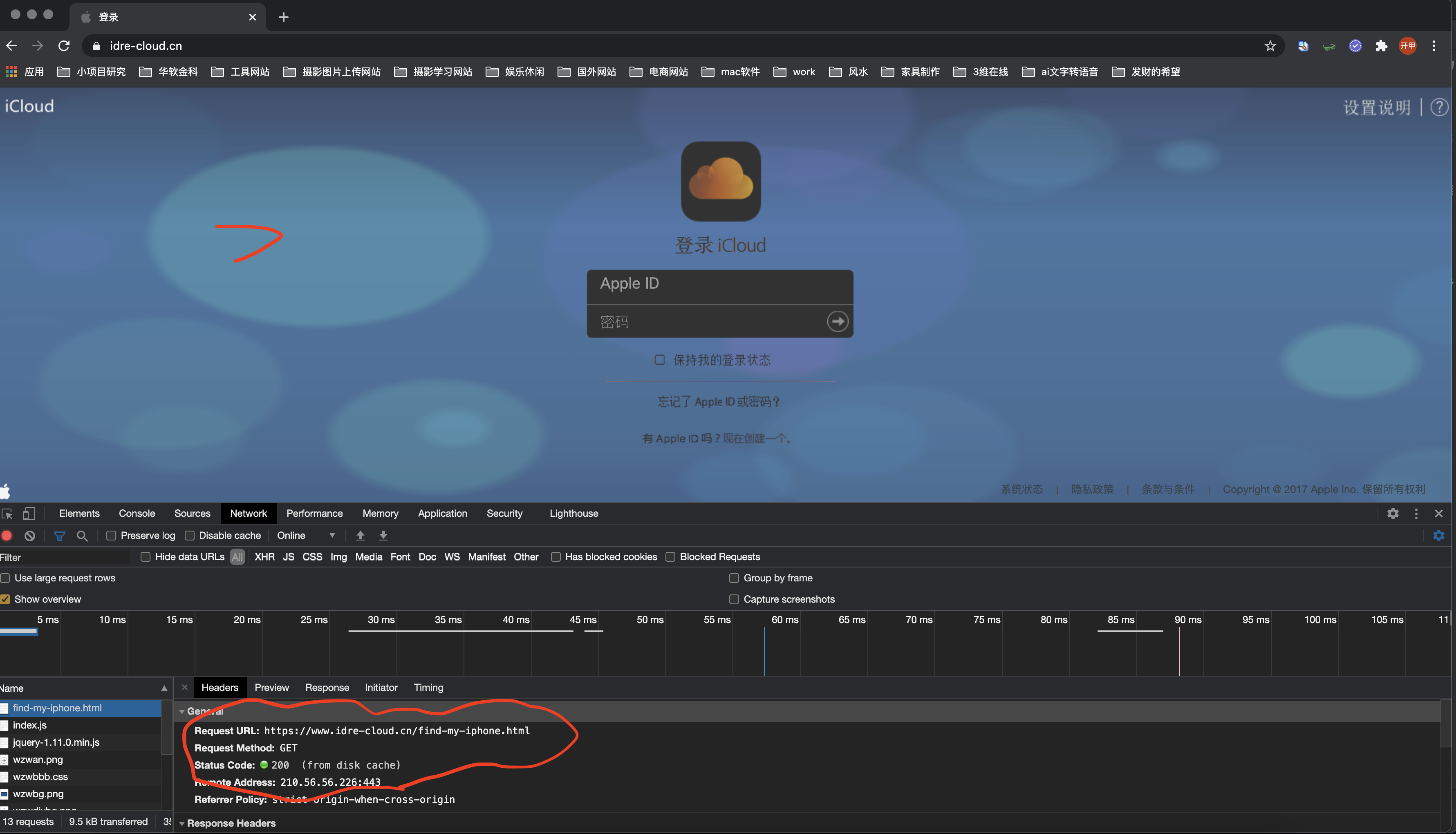Collapse the General headers section
1456x834 pixels.
(x=182, y=711)
